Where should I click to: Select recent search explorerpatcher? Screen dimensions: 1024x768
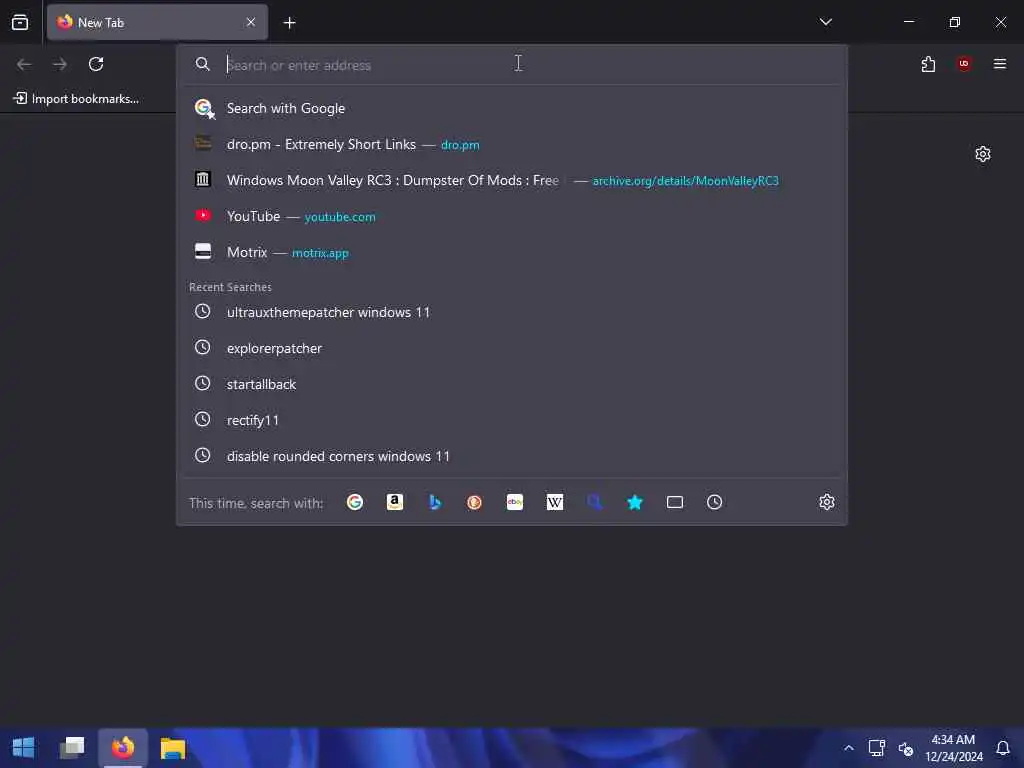point(512,348)
